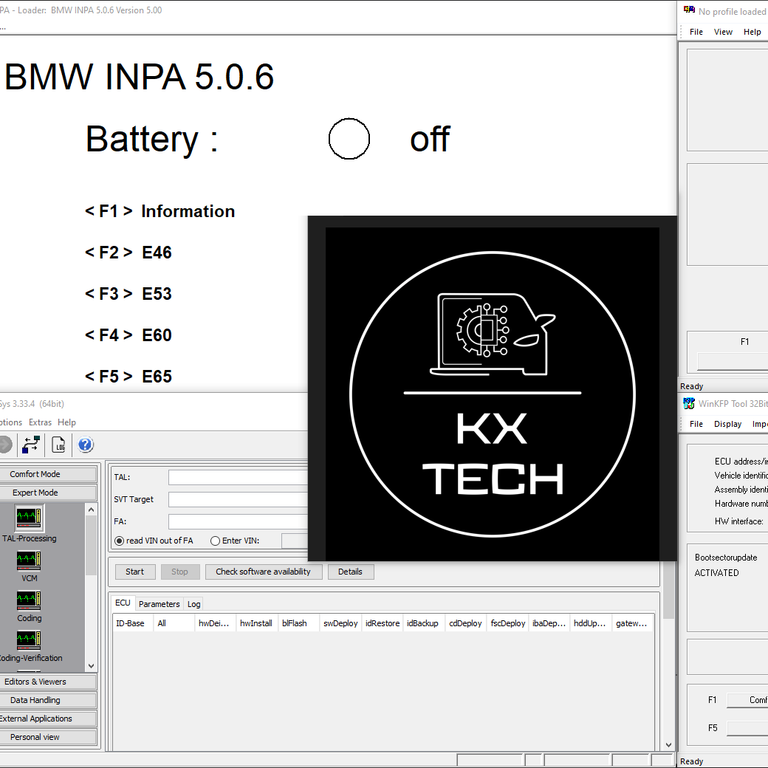Viewport: 768px width, 768px height.
Task: Click the cdDeploy column header
Action: pyautogui.click(x=466, y=623)
